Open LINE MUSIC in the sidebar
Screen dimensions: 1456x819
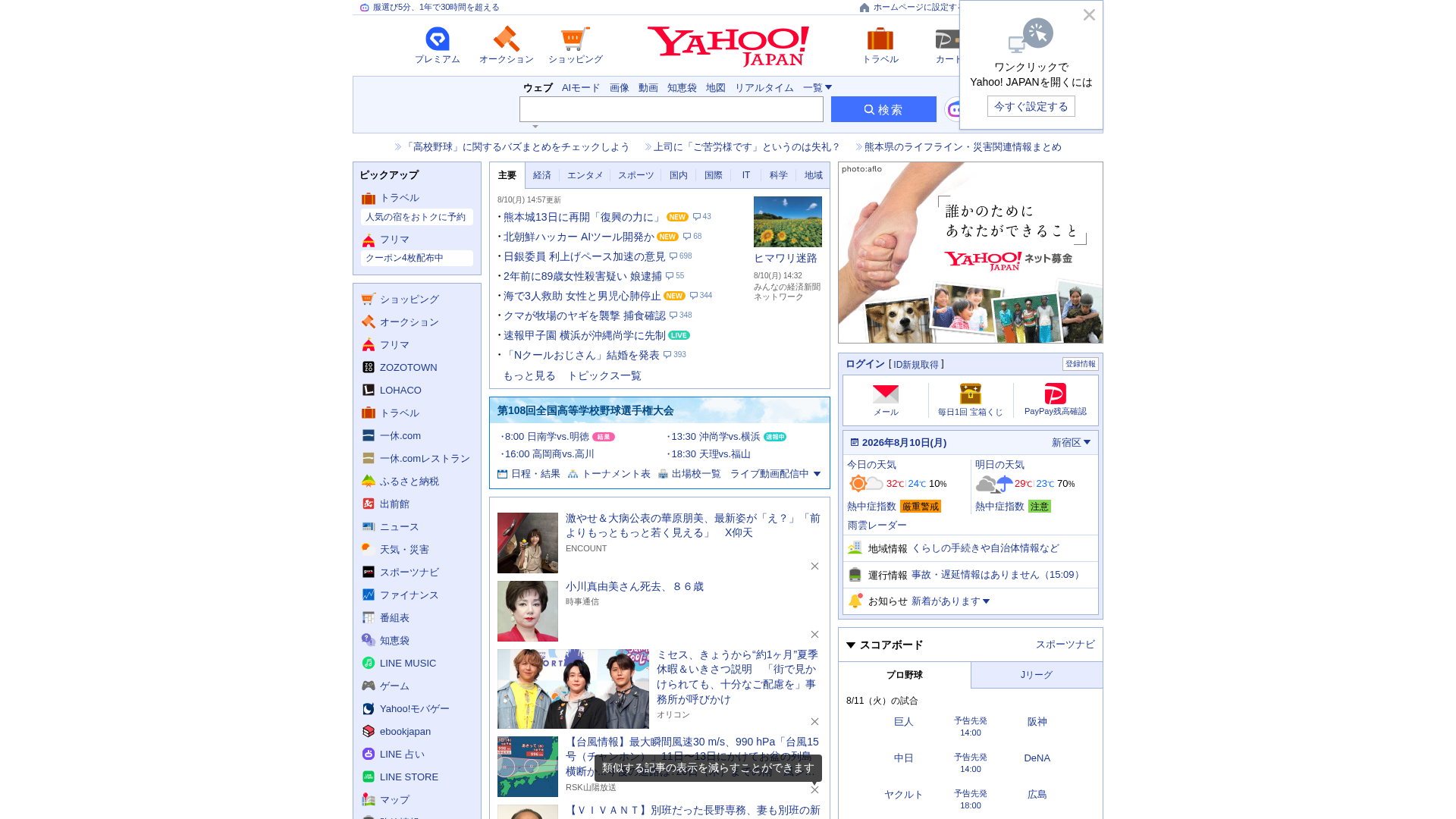[408, 663]
